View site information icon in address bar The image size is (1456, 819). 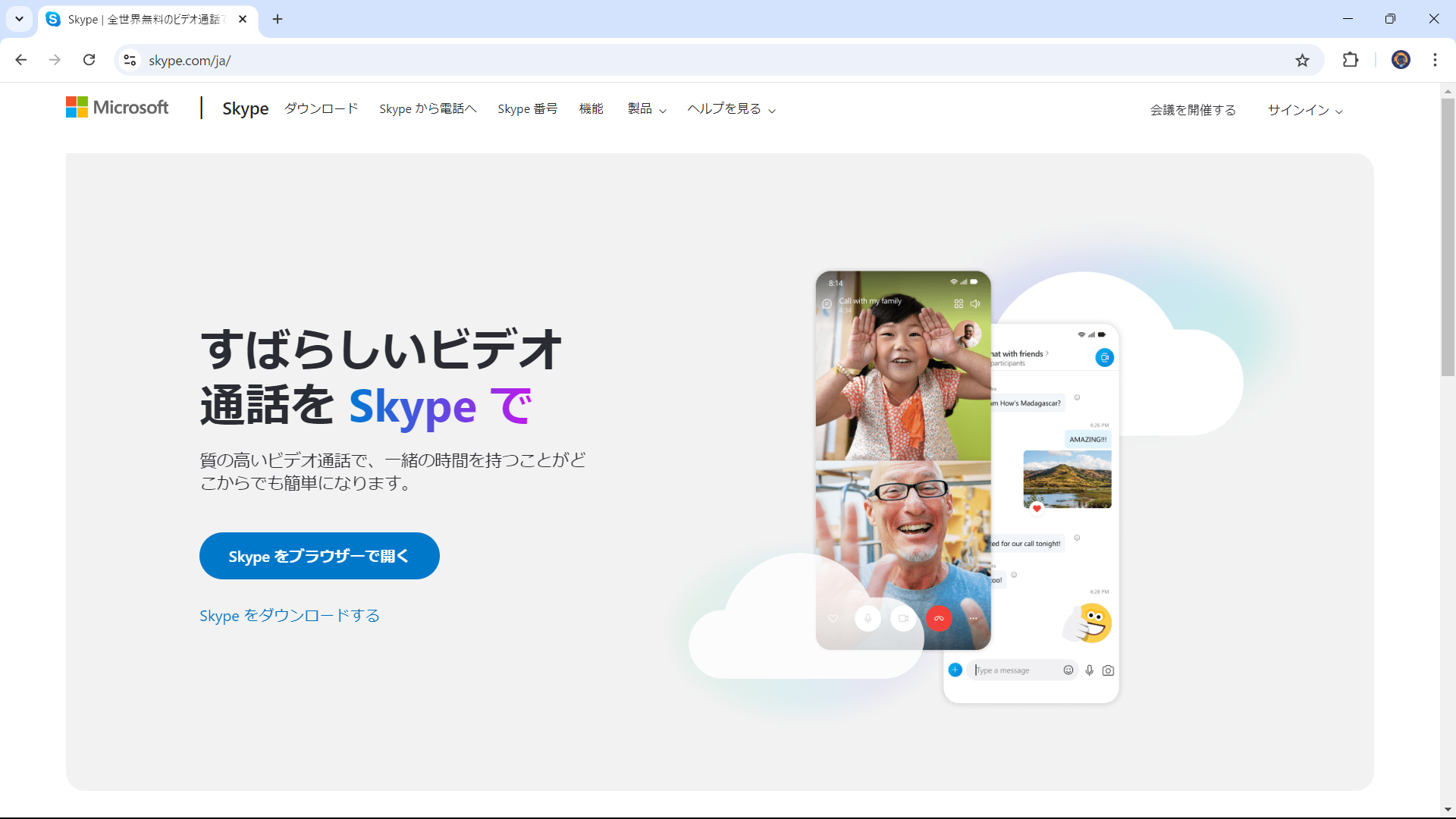point(130,60)
